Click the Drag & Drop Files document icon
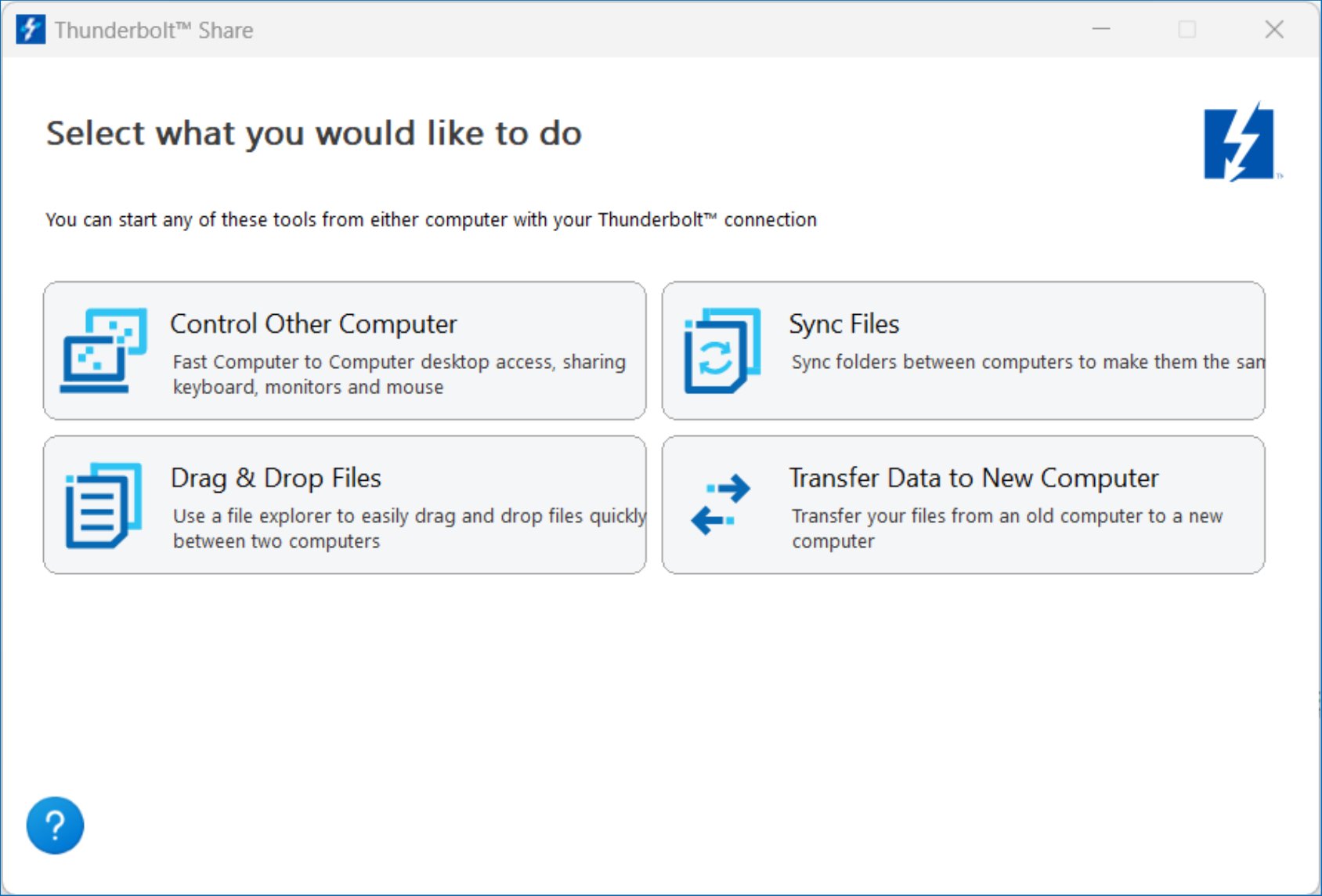 point(103,505)
